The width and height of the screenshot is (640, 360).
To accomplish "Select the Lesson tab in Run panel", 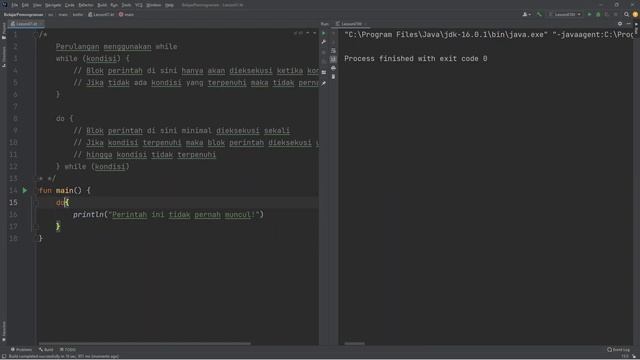I will point(351,24).
